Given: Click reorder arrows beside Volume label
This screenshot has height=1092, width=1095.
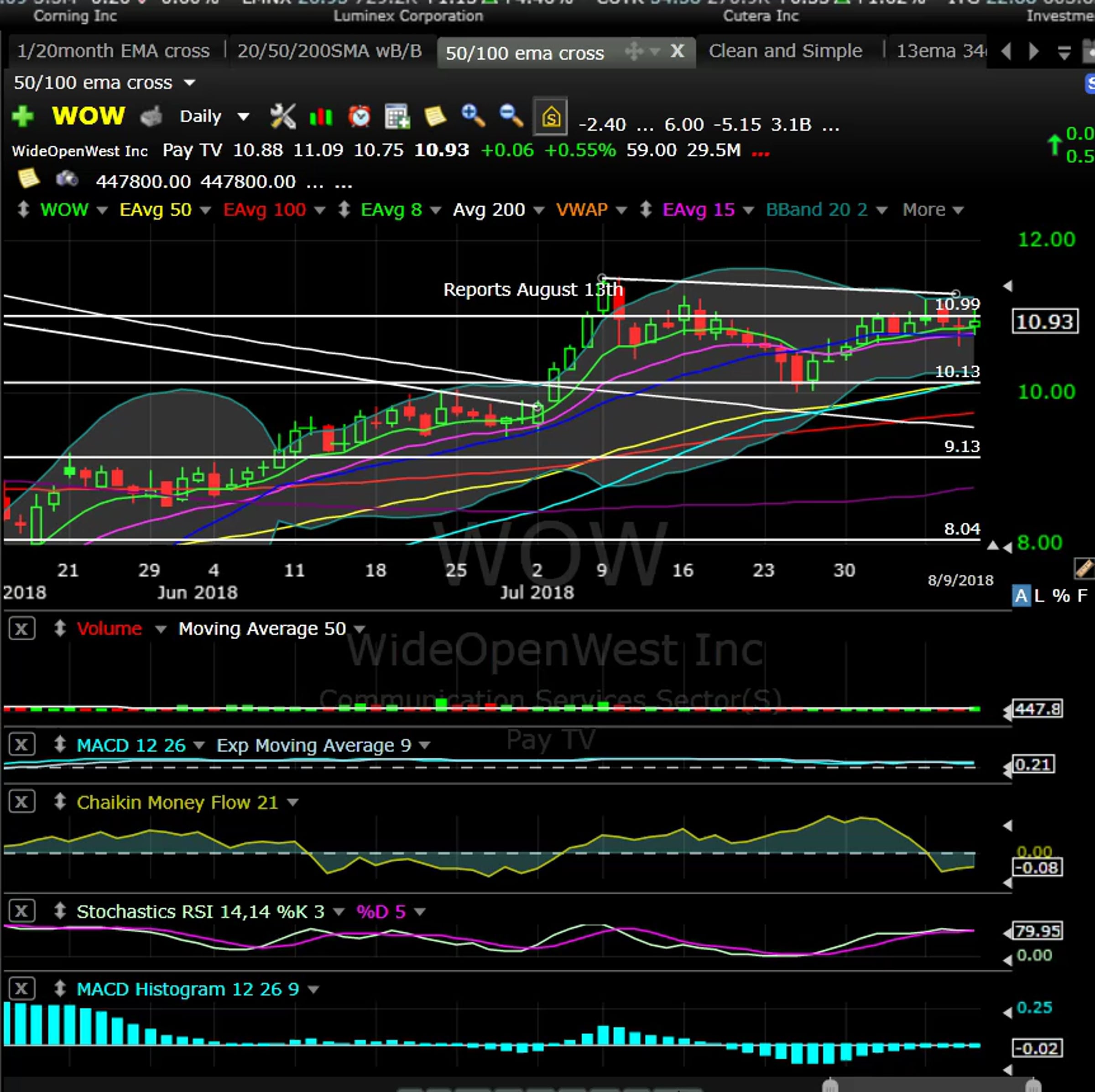Looking at the screenshot, I should [x=60, y=629].
